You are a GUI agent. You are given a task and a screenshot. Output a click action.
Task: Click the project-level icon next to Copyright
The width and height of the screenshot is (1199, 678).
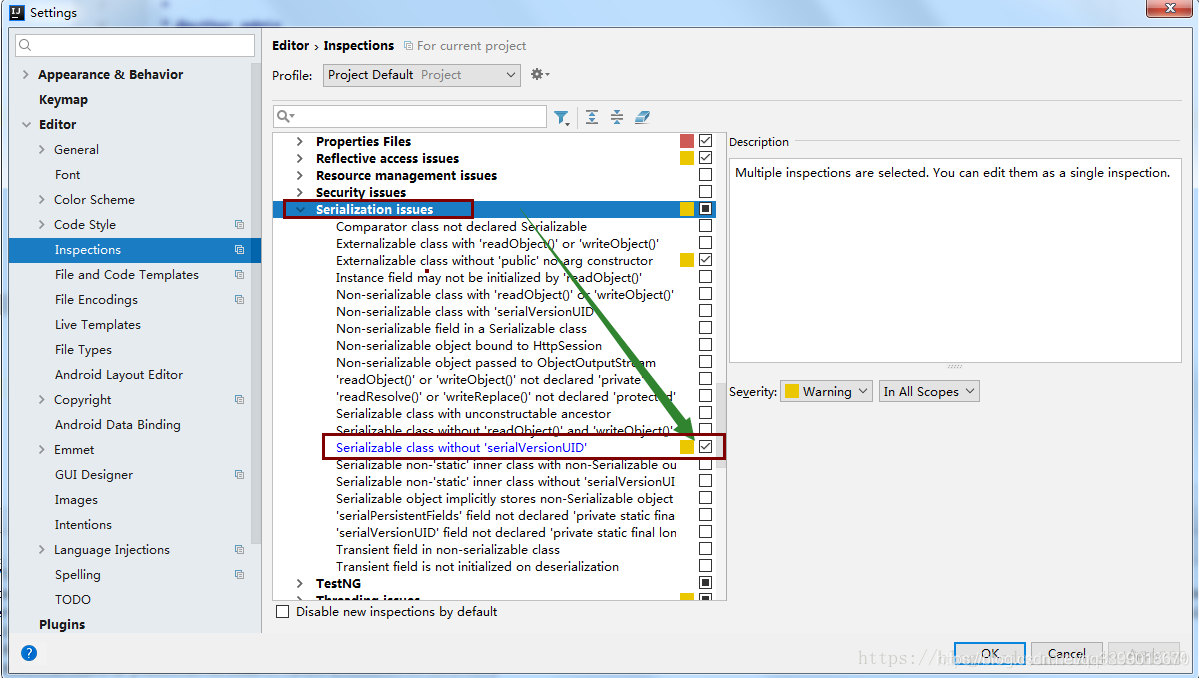point(239,400)
